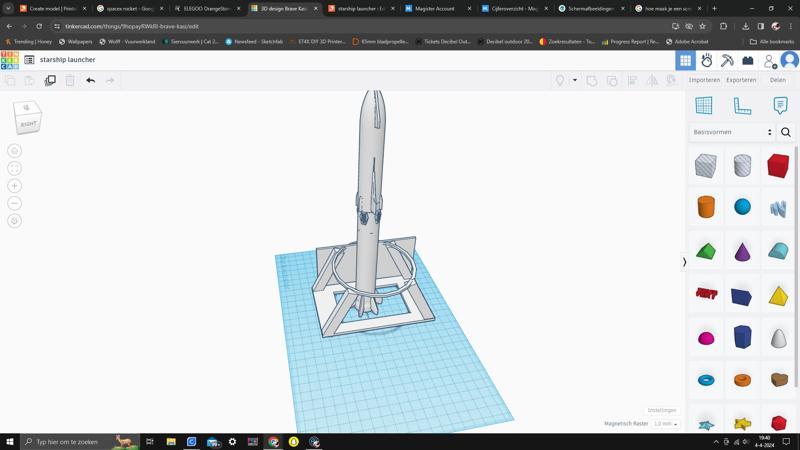Open the user profile avatar

click(x=790, y=60)
